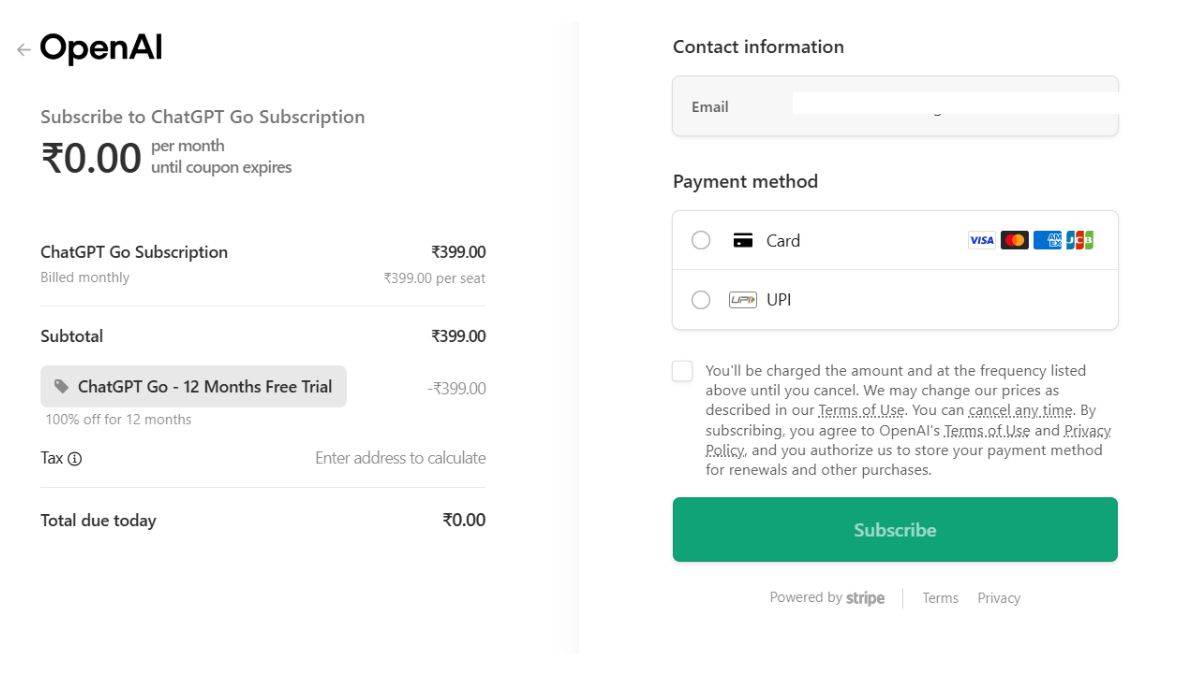Open the Privacy Policy link

click(1087, 431)
